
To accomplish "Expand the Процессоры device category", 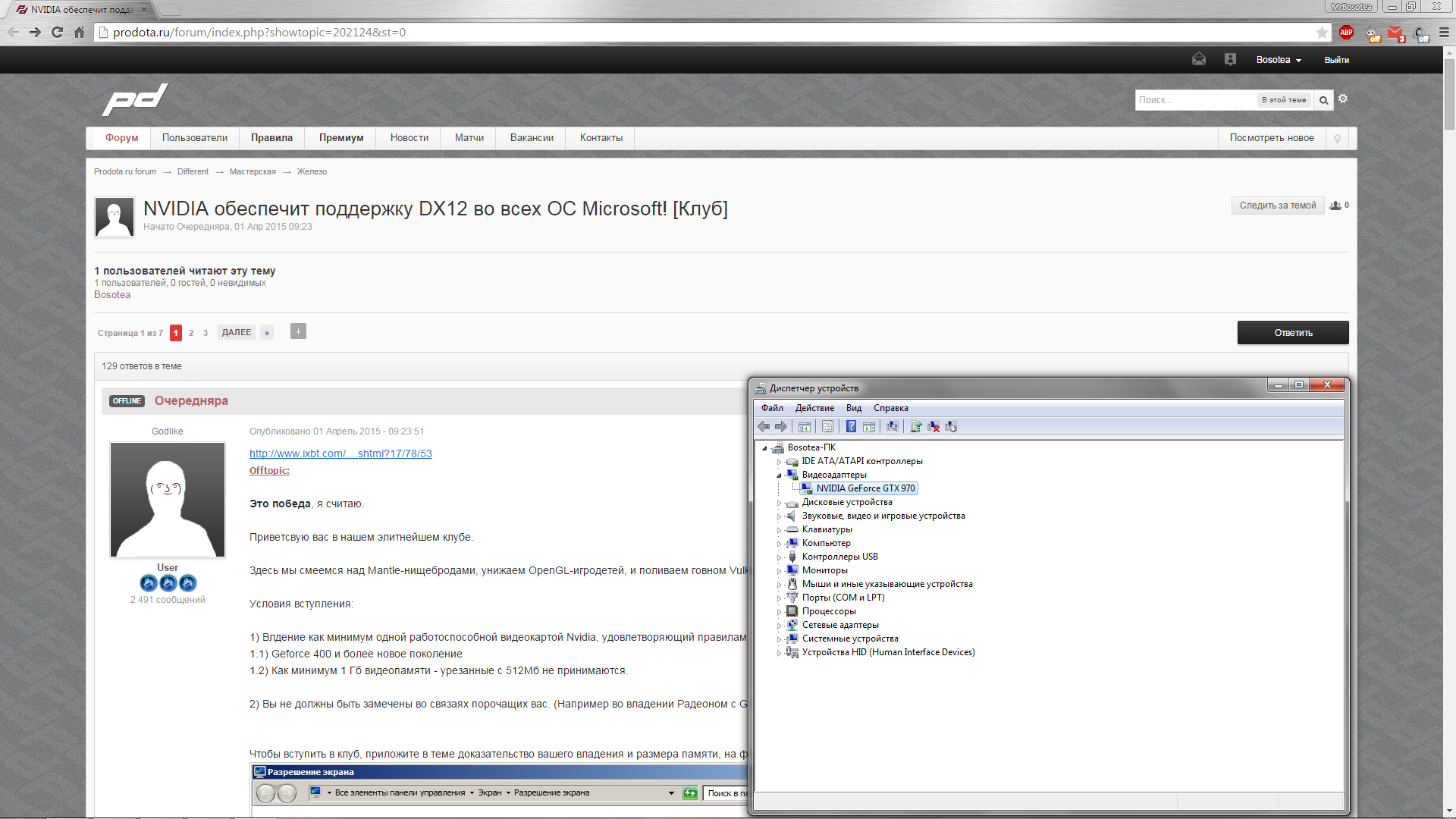I will [x=779, y=612].
